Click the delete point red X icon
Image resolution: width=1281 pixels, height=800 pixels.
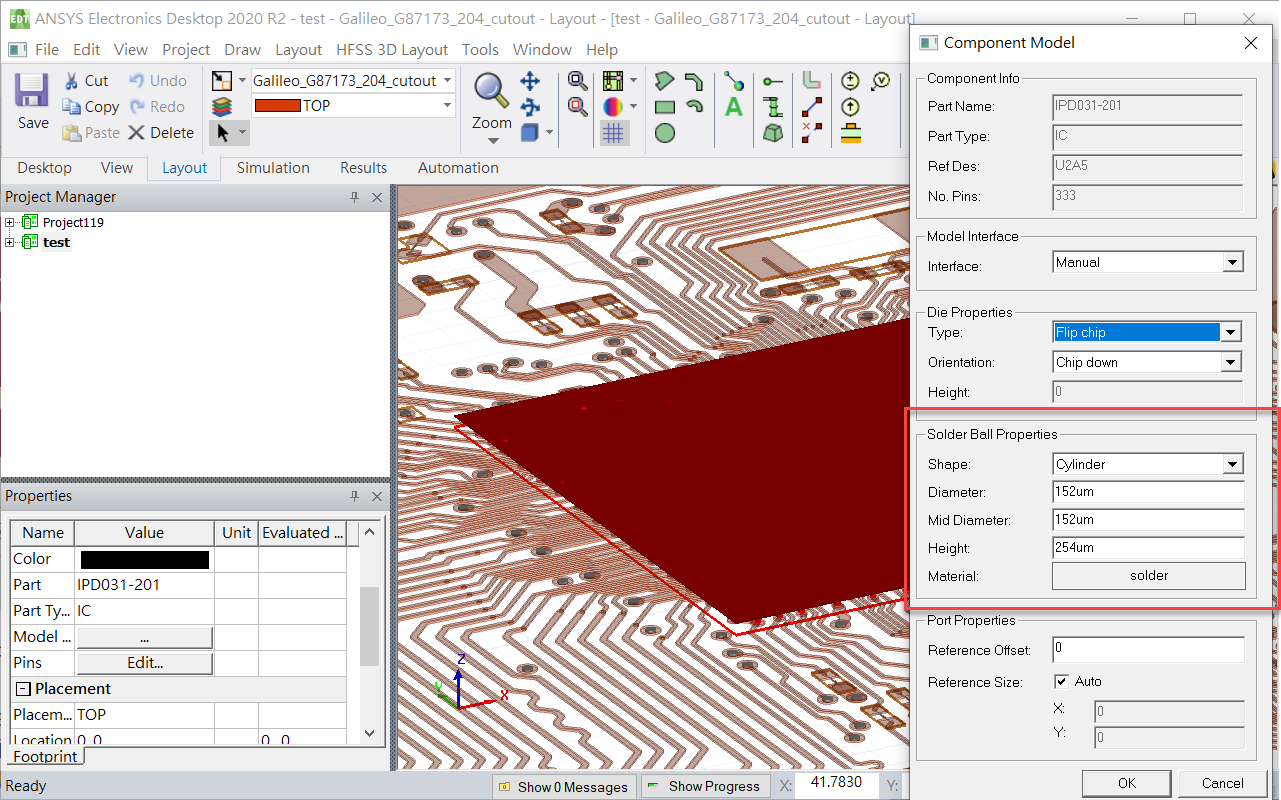point(811,132)
